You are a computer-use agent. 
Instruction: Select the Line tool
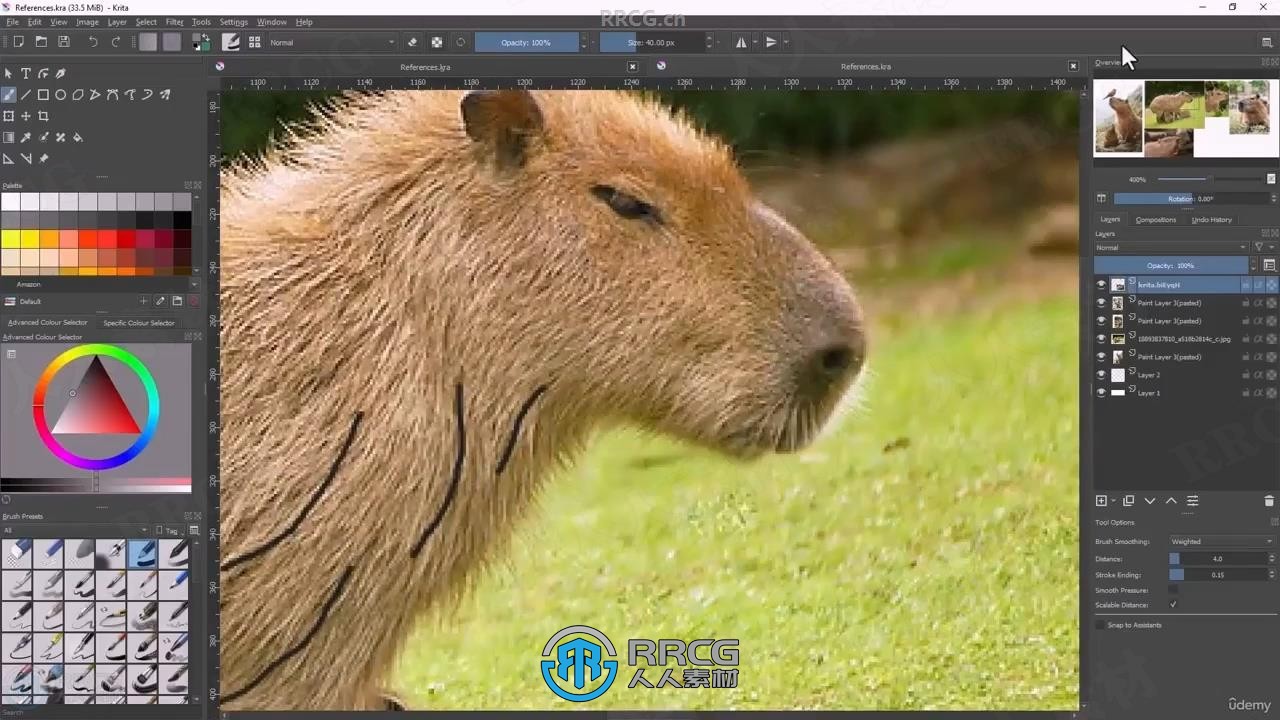[26, 95]
